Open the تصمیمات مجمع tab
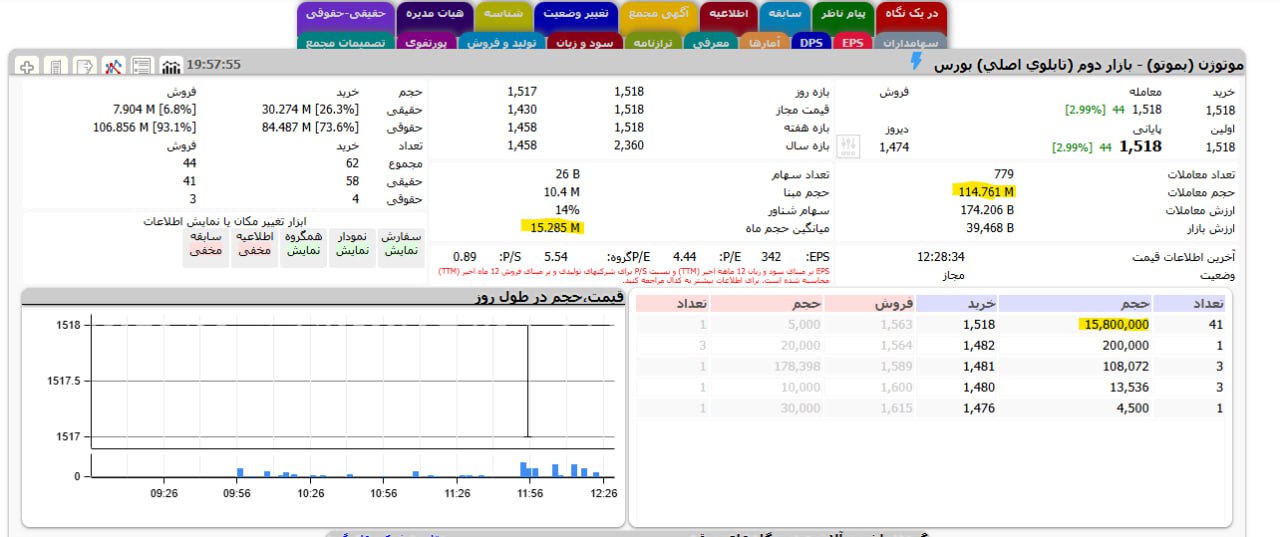Image resolution: width=1280 pixels, height=537 pixels. point(345,43)
